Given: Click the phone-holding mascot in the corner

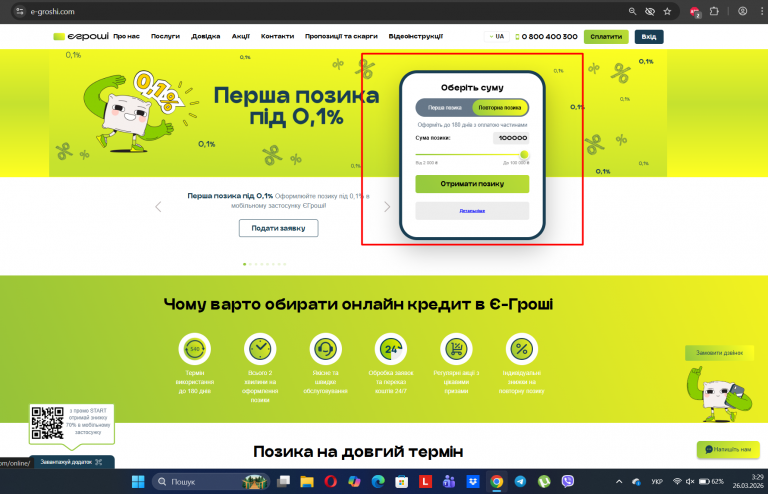Looking at the screenshot, I should coord(720,395).
